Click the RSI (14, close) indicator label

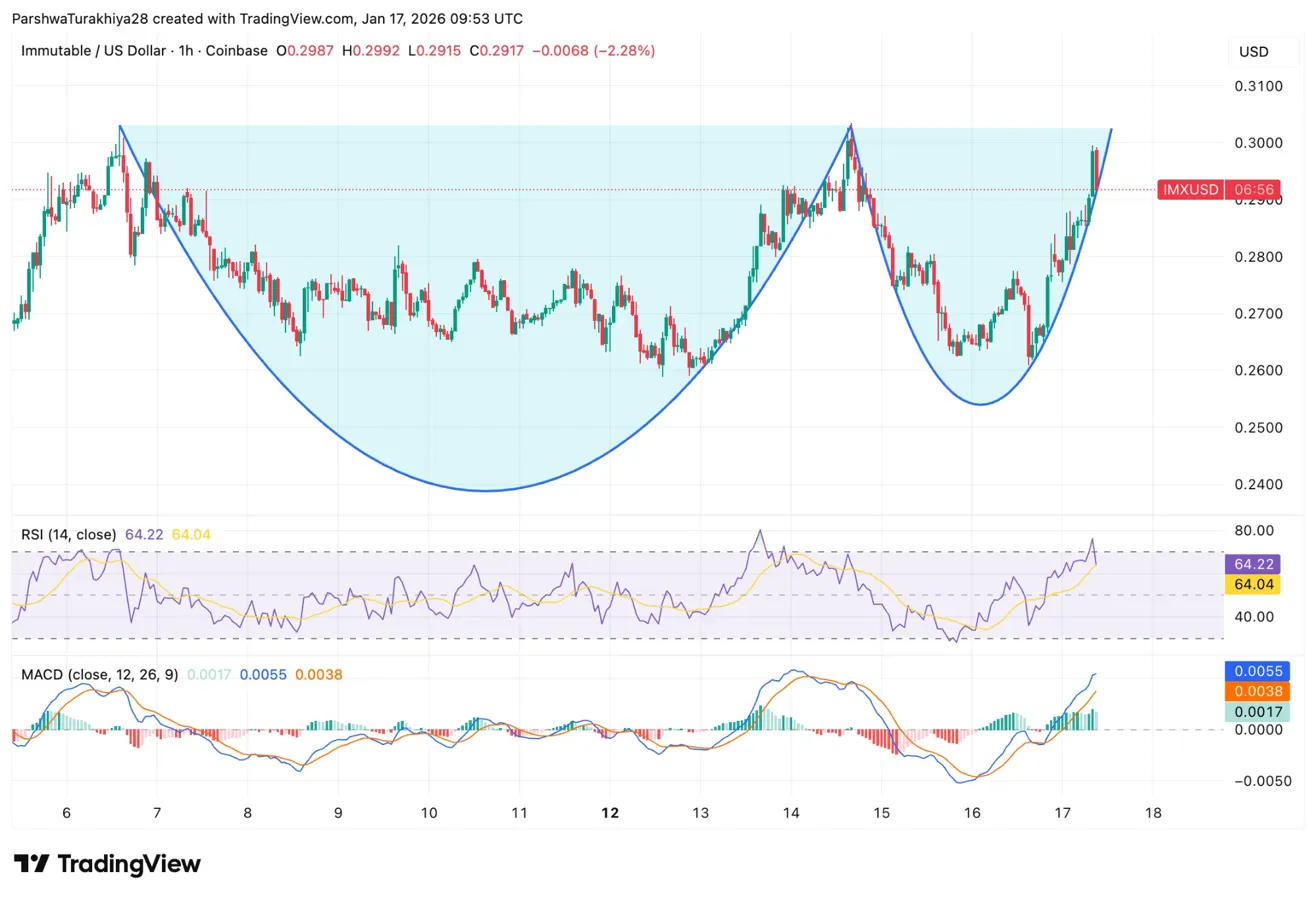pos(68,534)
